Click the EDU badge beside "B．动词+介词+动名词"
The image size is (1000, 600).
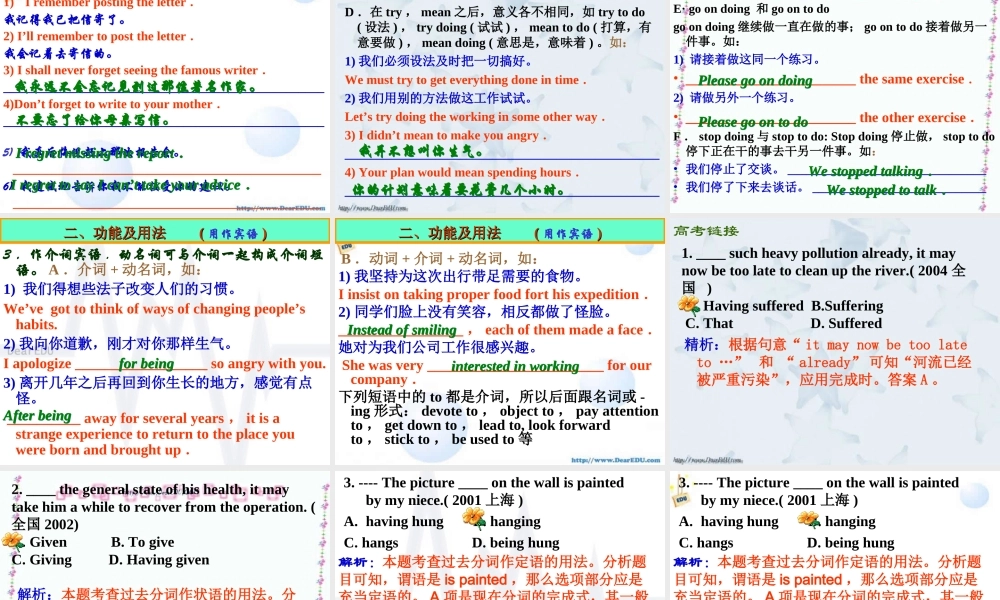coord(346,247)
